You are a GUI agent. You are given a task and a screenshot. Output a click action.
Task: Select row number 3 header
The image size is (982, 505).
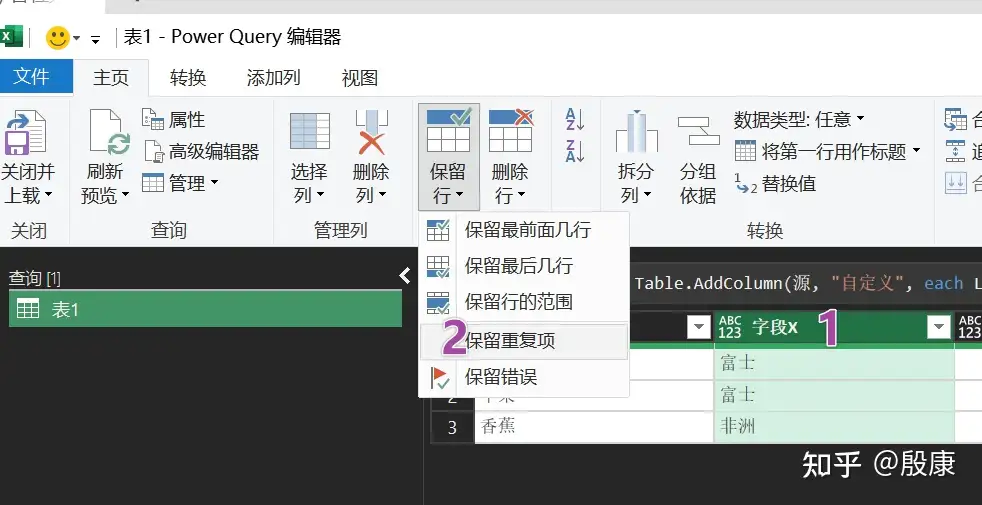pos(452,427)
